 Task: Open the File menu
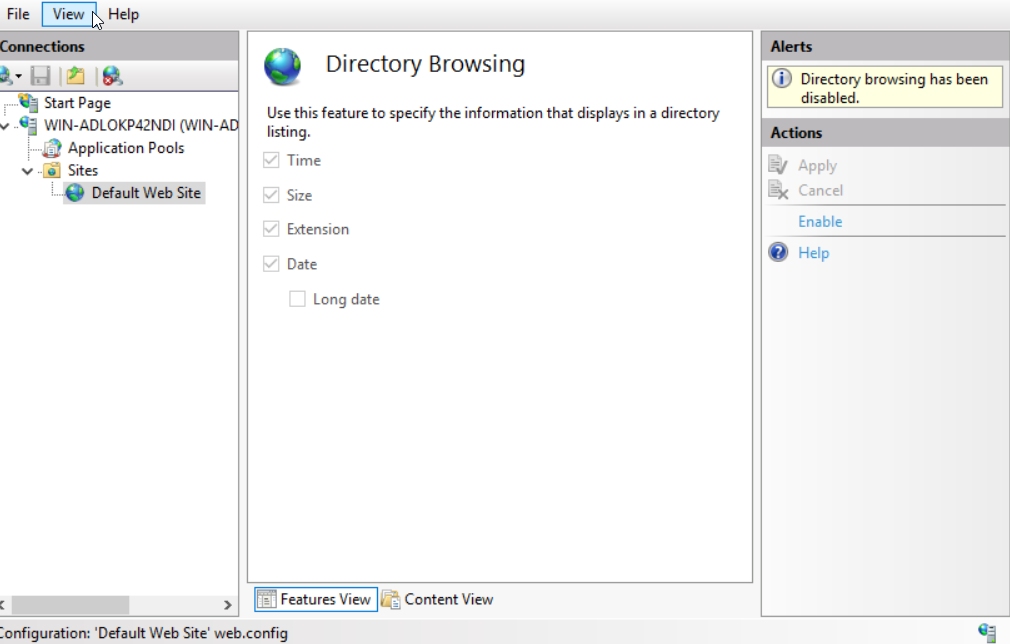tap(18, 14)
